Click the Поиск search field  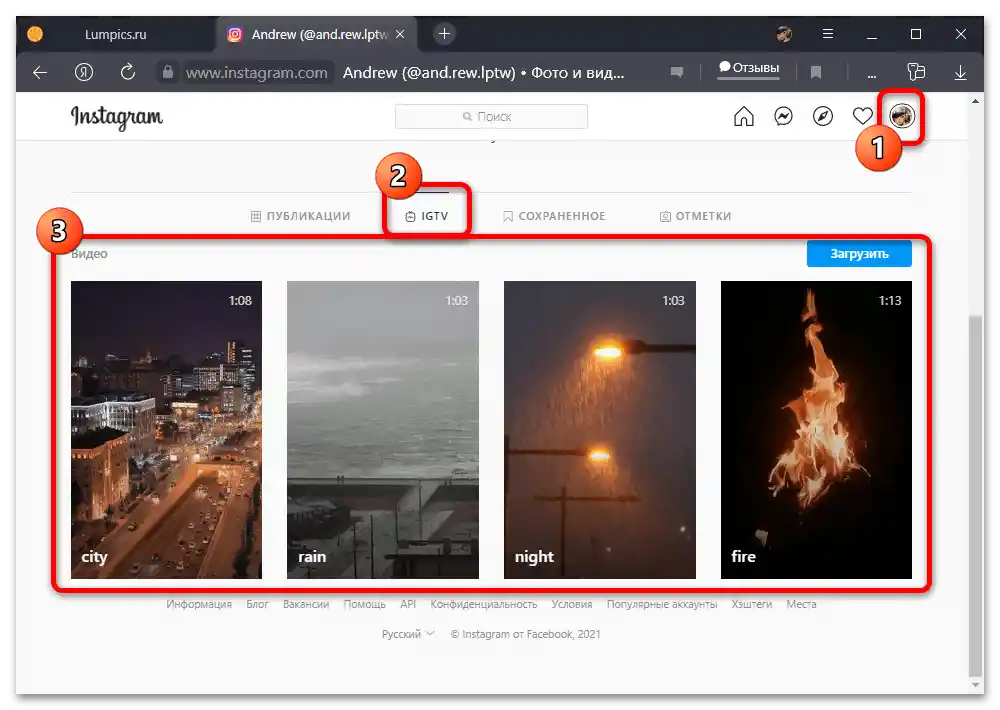click(x=491, y=116)
